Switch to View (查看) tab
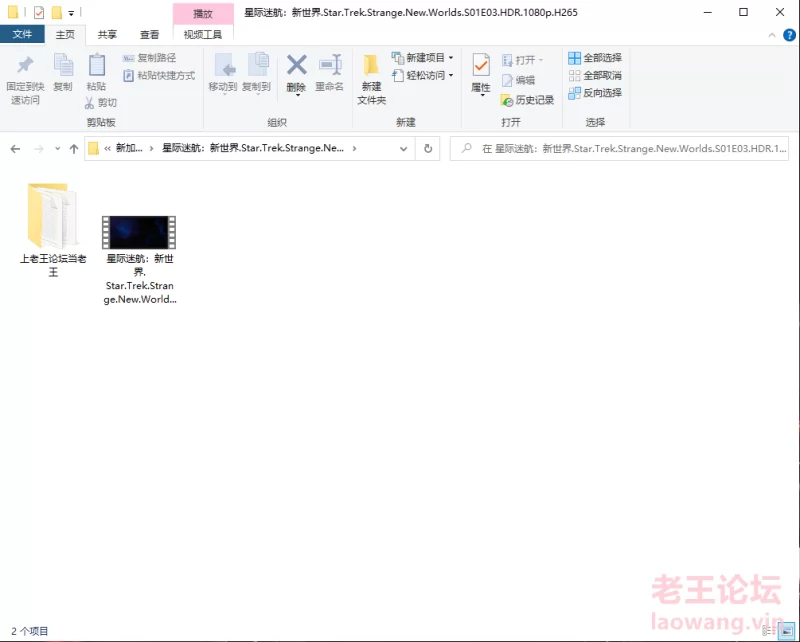The width and height of the screenshot is (800, 642). click(x=149, y=34)
